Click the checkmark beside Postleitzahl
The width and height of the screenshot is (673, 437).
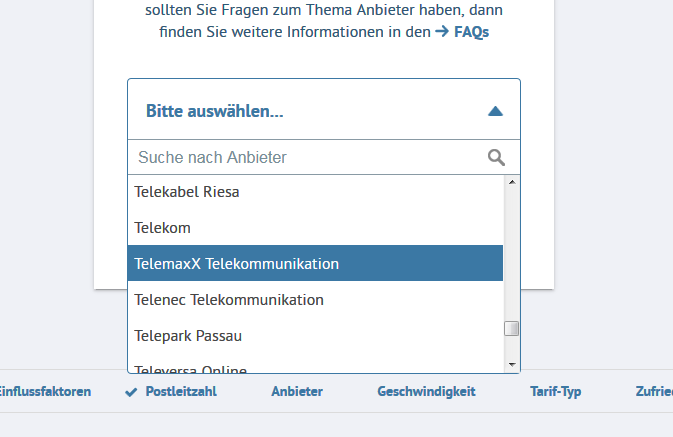click(x=131, y=392)
